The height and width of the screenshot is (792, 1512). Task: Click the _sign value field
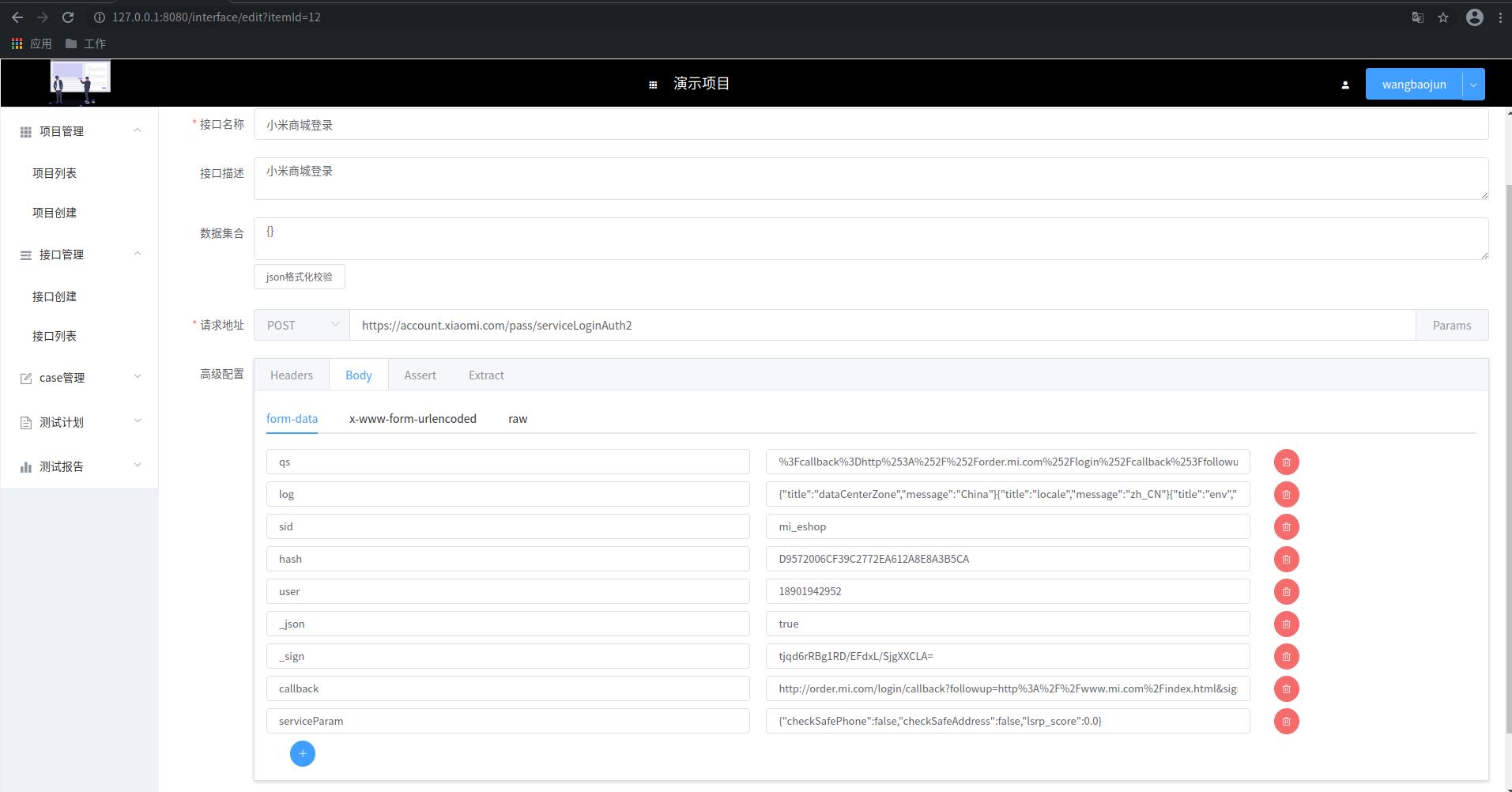pyautogui.click(x=1008, y=656)
